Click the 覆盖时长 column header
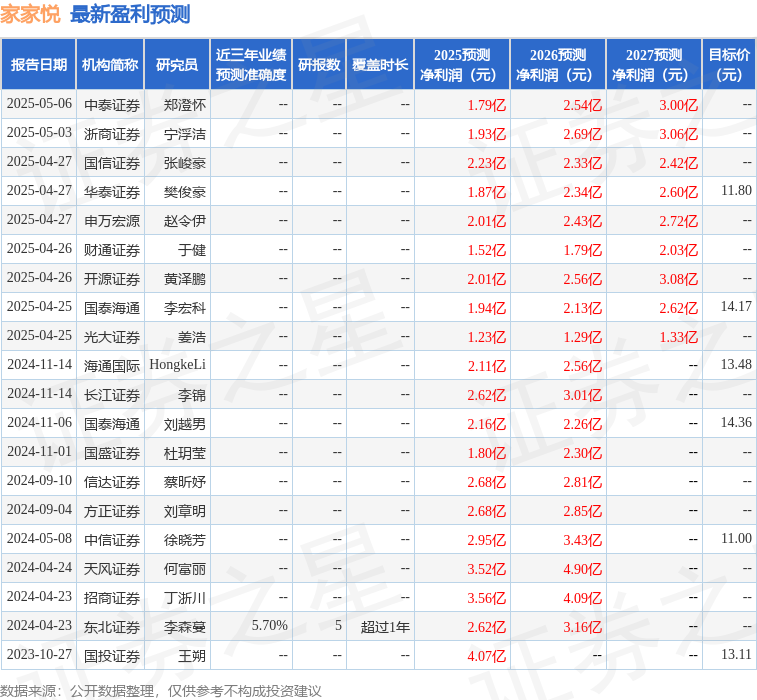757x700 pixels. [380, 65]
